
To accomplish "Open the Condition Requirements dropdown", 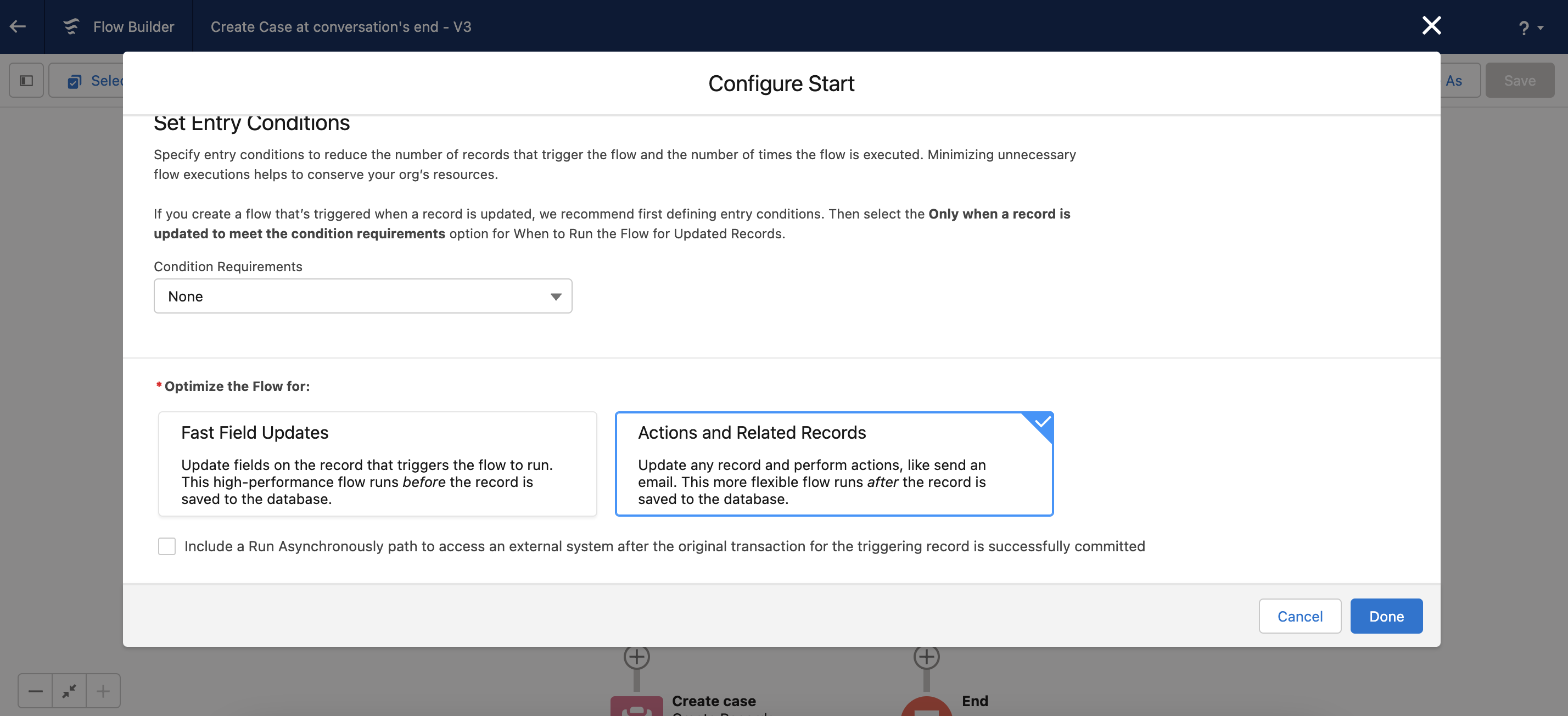I will pos(363,297).
